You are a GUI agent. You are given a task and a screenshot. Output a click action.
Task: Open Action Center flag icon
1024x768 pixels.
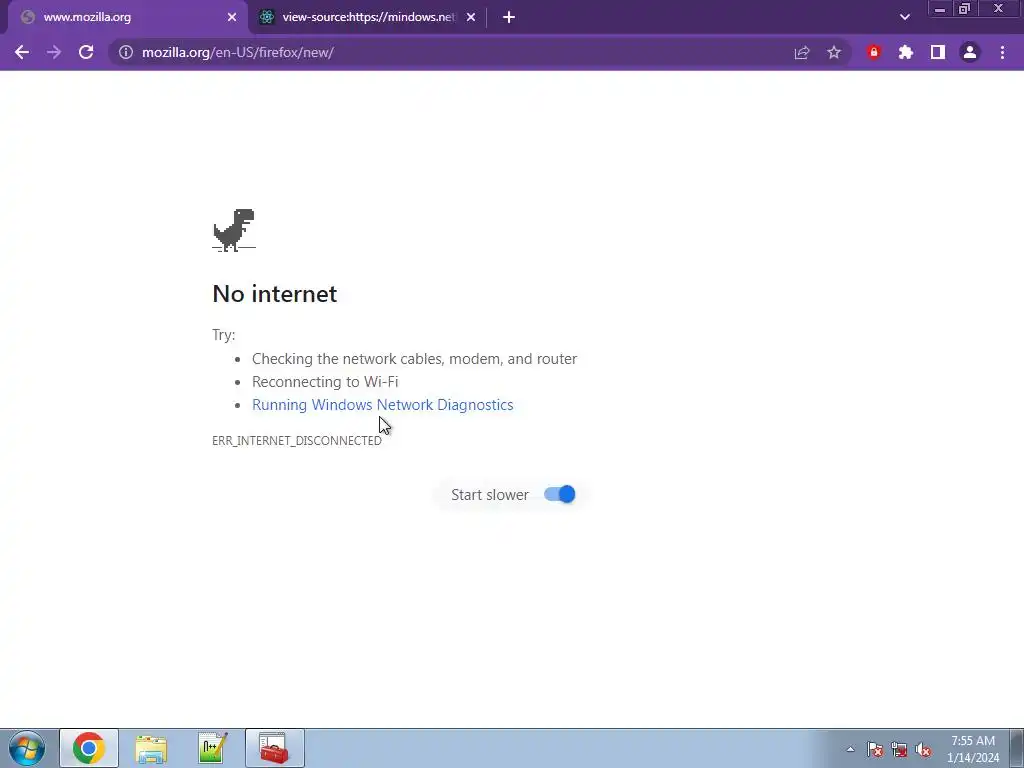[x=874, y=750]
